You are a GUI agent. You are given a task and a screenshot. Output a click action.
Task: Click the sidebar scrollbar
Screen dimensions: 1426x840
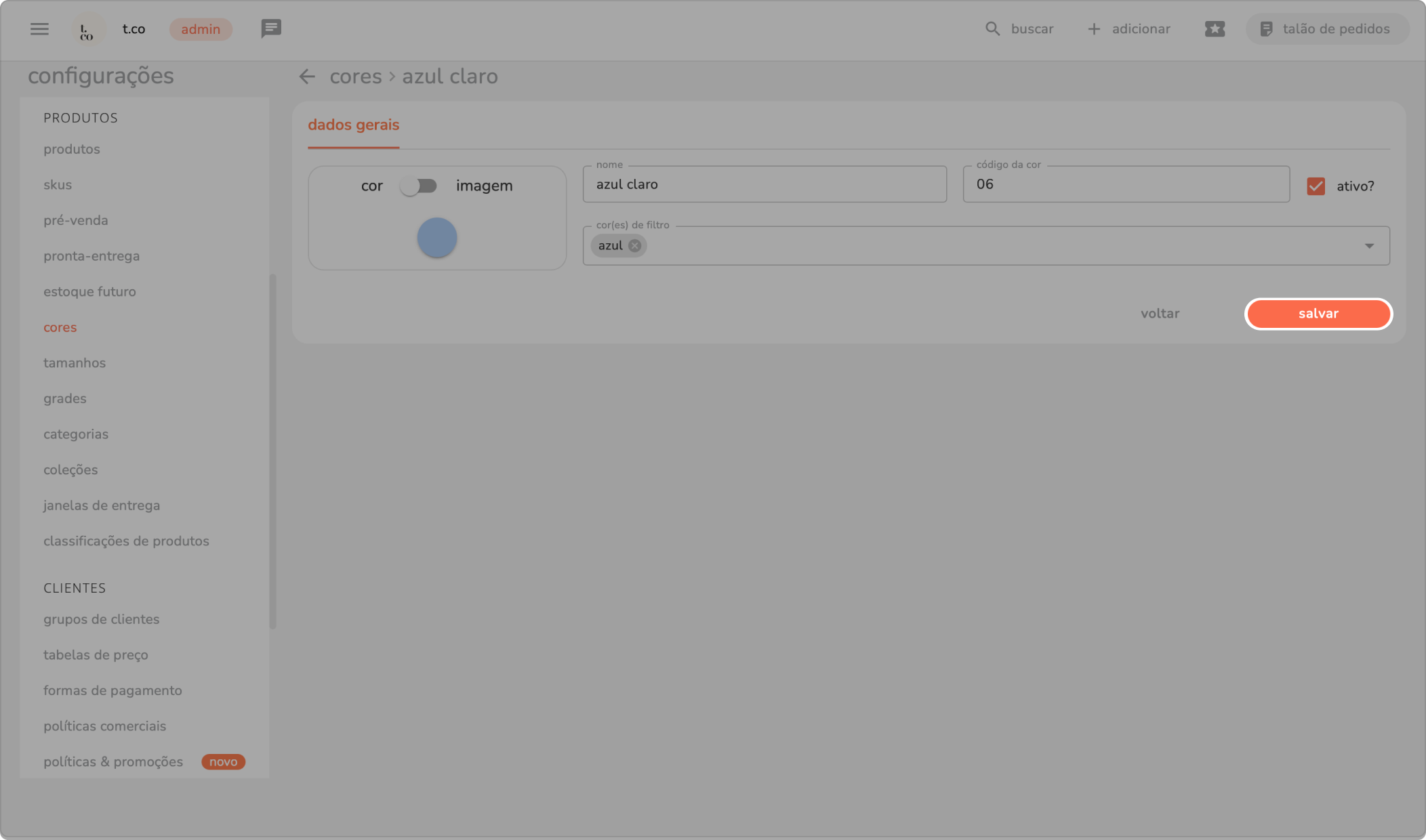(x=272, y=450)
